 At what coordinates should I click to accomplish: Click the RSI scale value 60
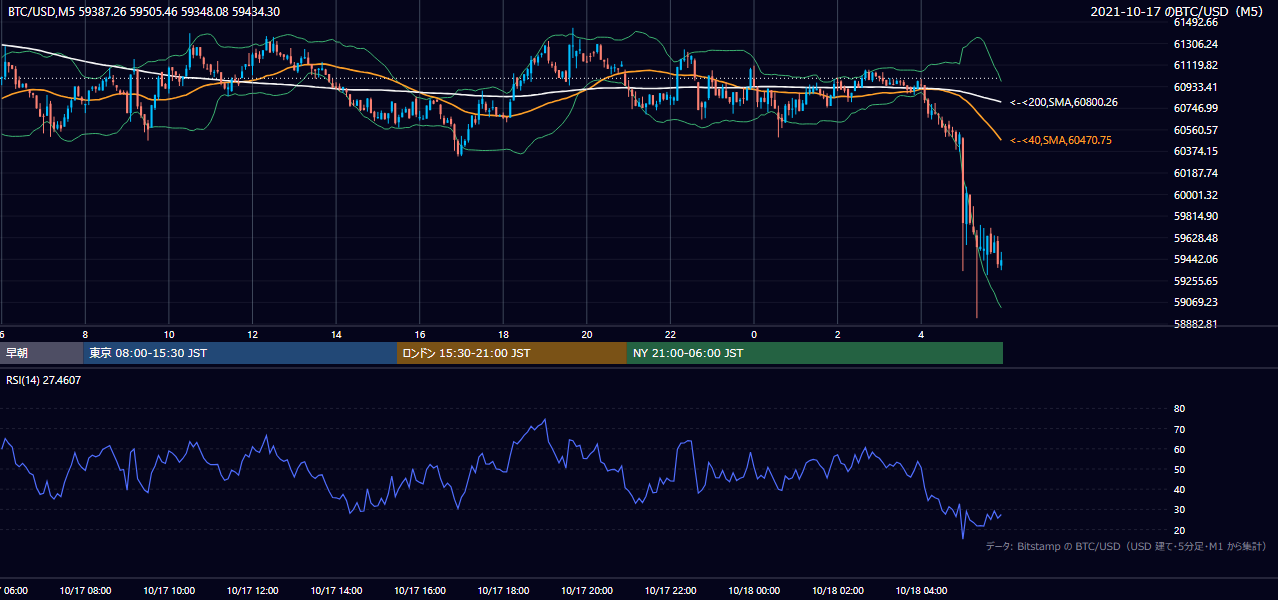[1179, 449]
